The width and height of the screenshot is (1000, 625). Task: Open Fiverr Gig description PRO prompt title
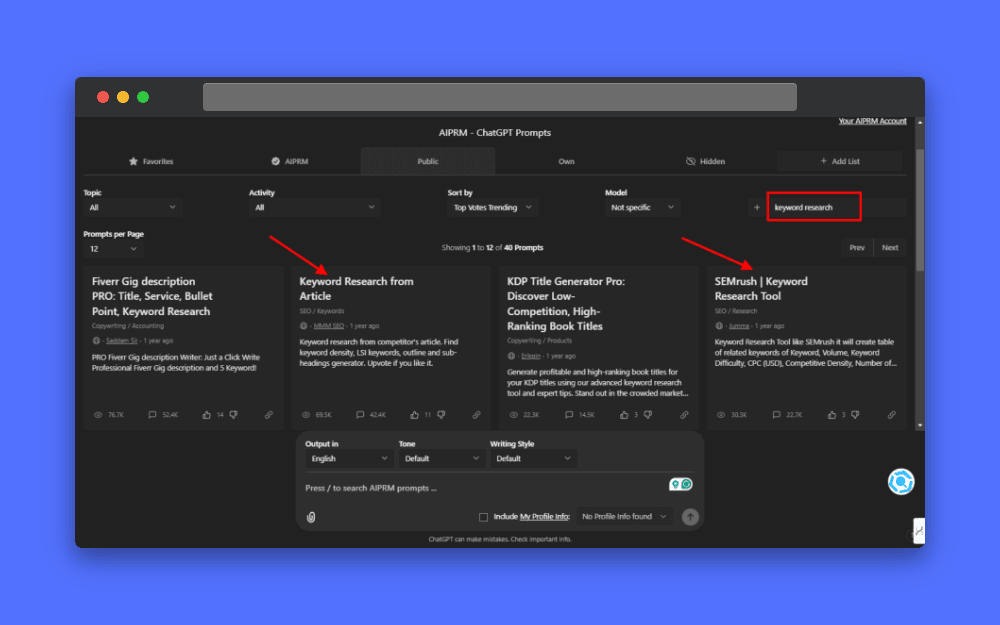click(152, 297)
